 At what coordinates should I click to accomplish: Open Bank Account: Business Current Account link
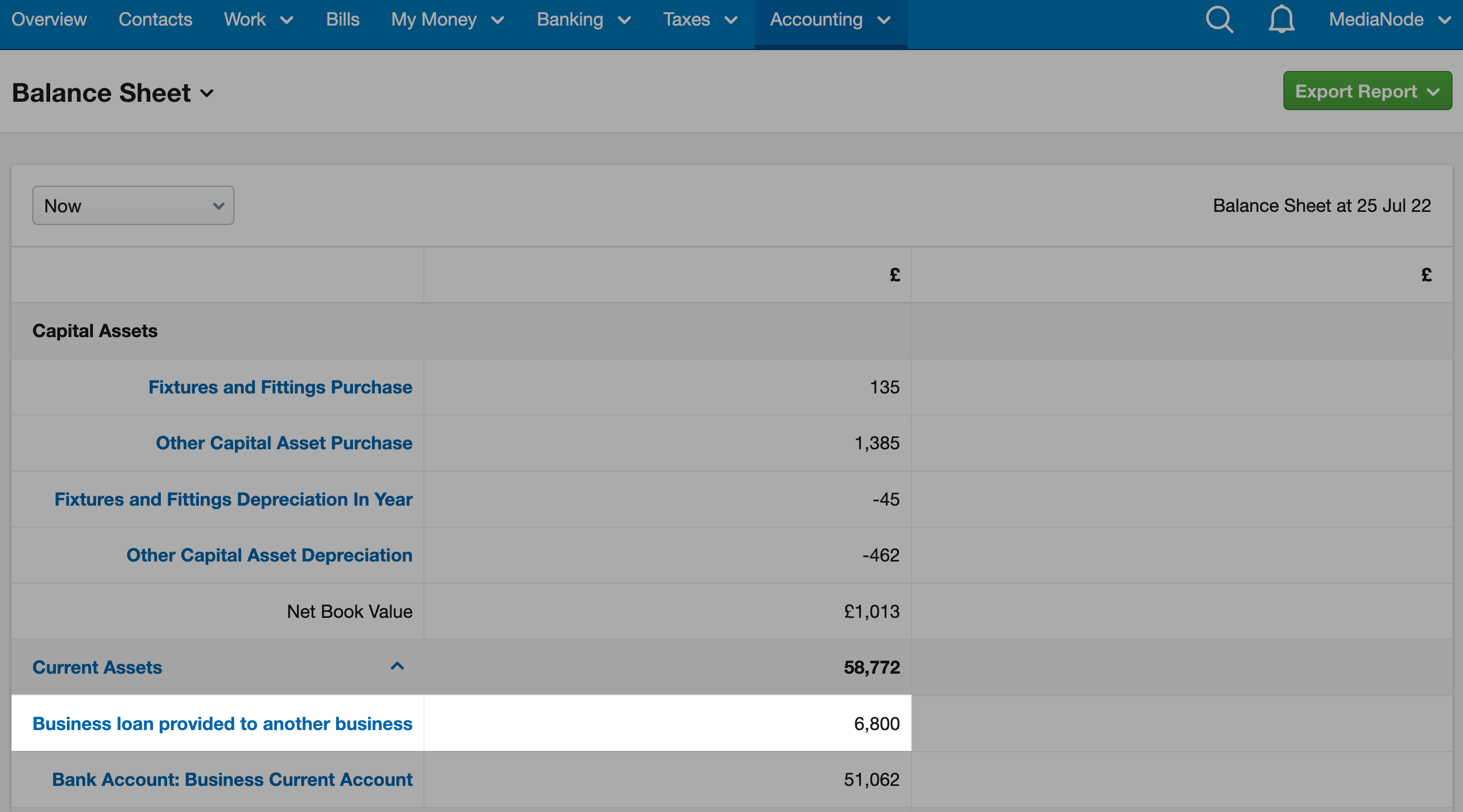(232, 780)
